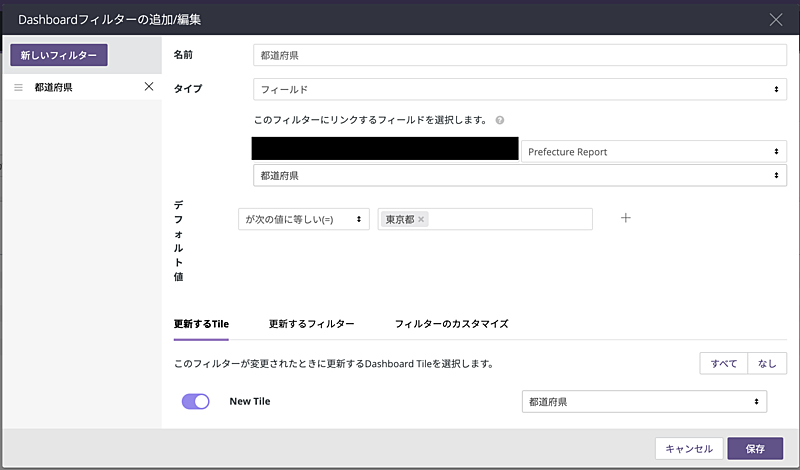Switch to the 更新するTile tab

coord(201,324)
